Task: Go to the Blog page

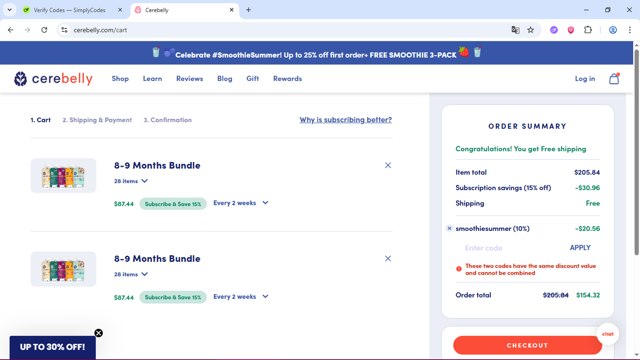Action: 224,78
